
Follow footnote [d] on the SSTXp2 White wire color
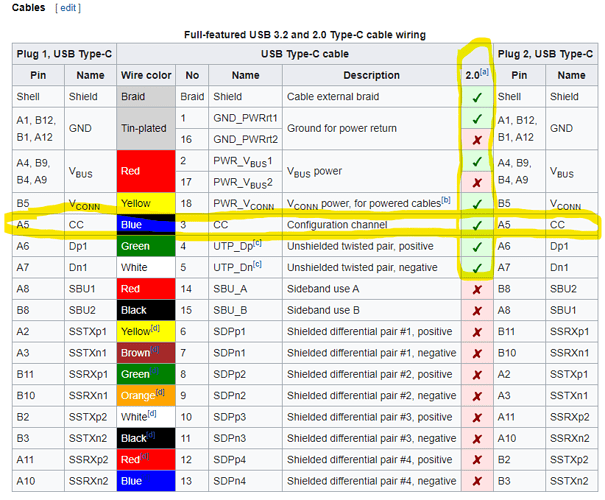[152, 414]
